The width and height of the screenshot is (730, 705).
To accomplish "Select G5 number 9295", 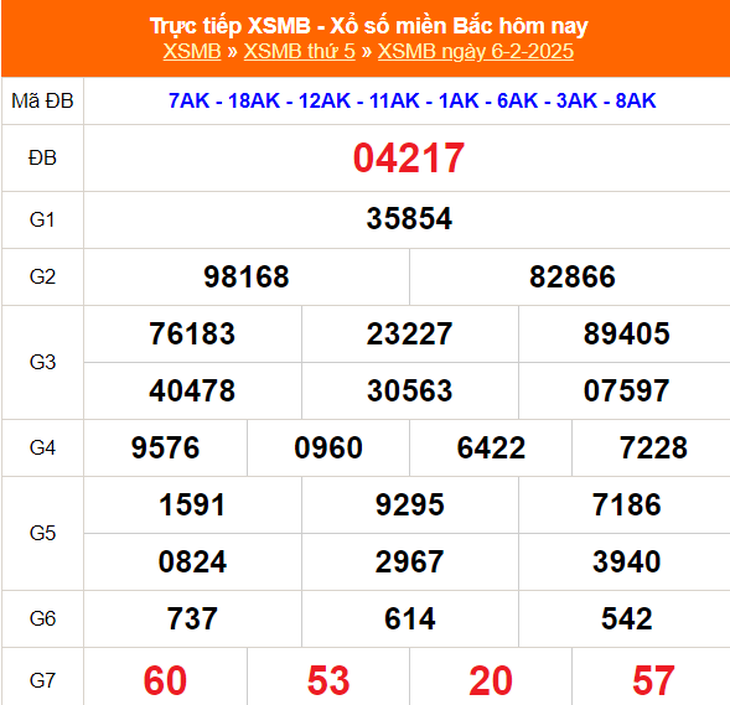I will click(410, 504).
